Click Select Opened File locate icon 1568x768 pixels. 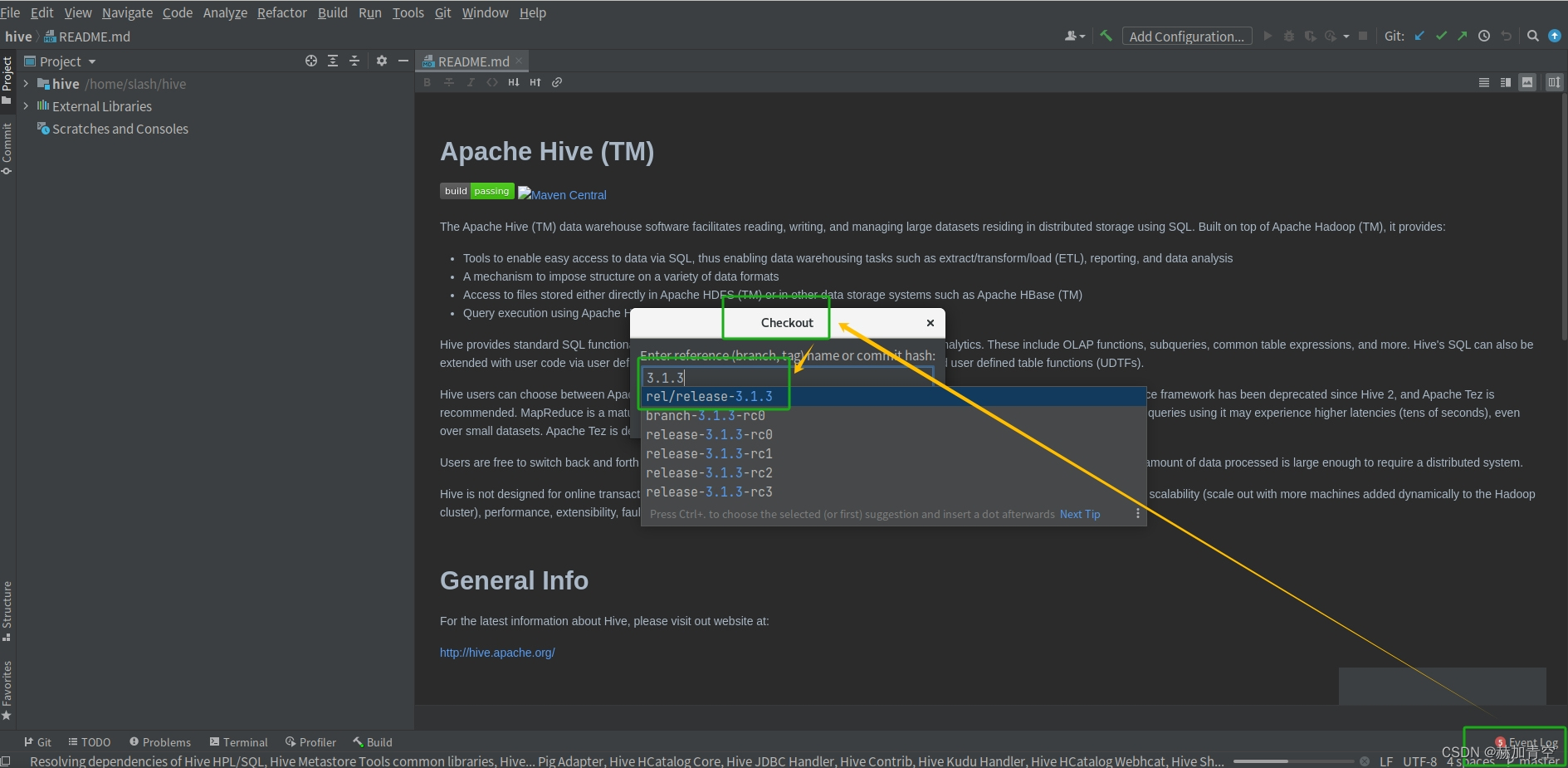tap(311, 61)
